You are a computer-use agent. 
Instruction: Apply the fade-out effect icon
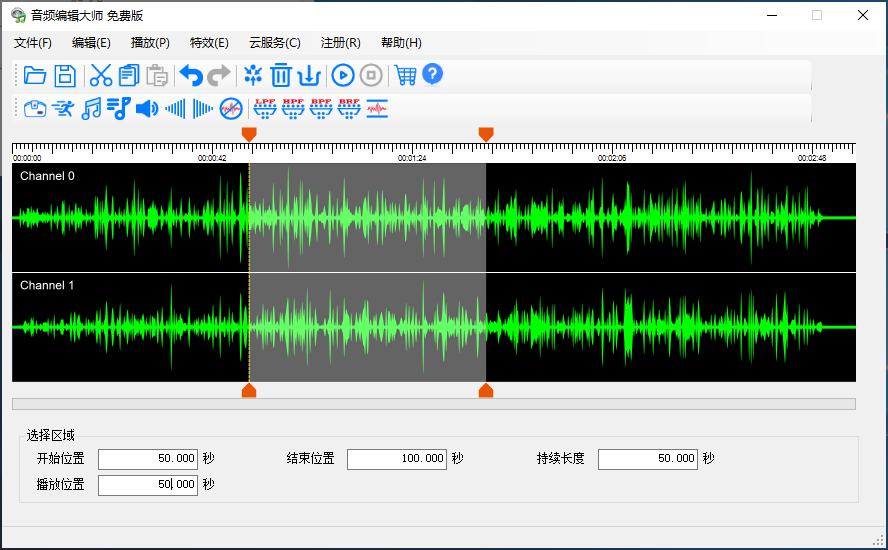pos(203,108)
